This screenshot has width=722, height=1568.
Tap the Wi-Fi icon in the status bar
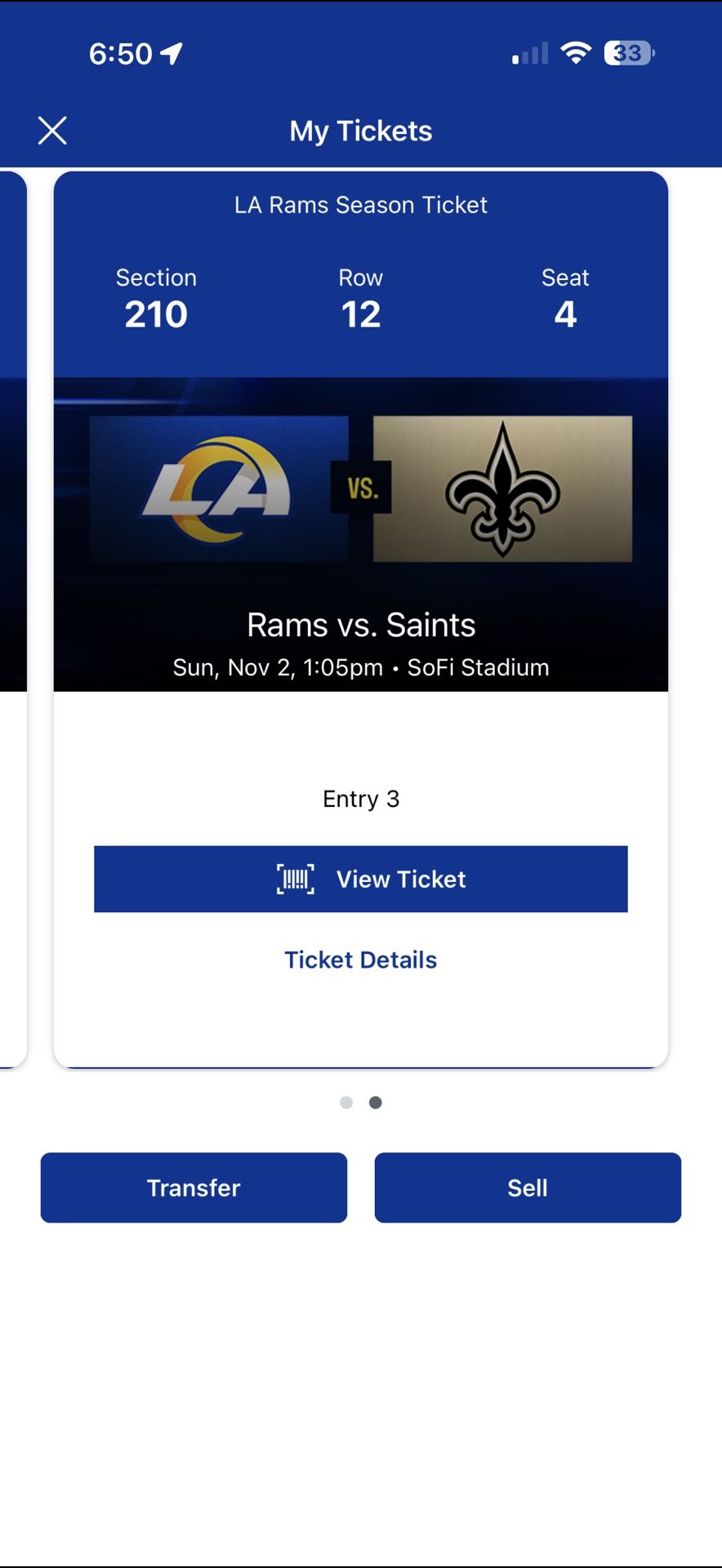pos(574,51)
